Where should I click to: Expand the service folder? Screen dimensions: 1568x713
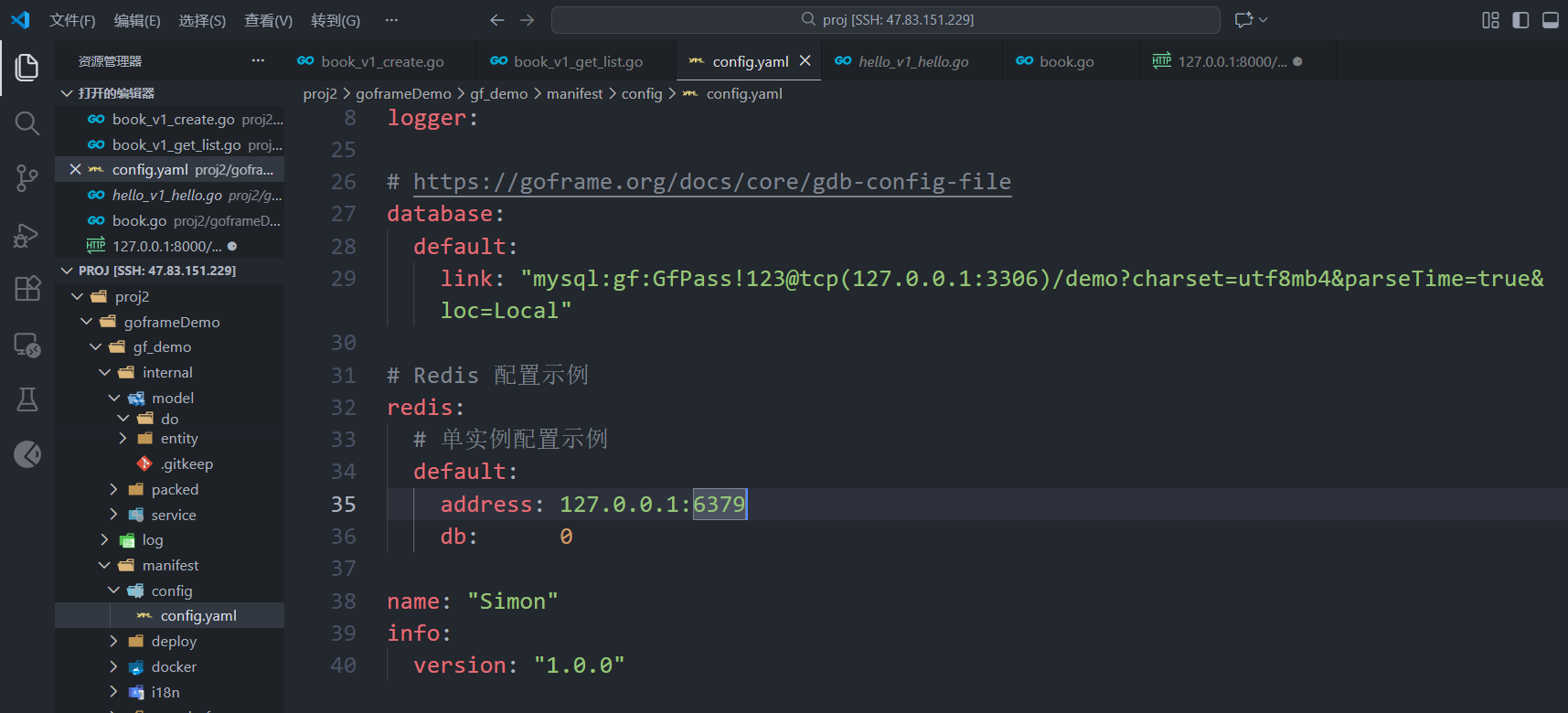click(x=113, y=515)
